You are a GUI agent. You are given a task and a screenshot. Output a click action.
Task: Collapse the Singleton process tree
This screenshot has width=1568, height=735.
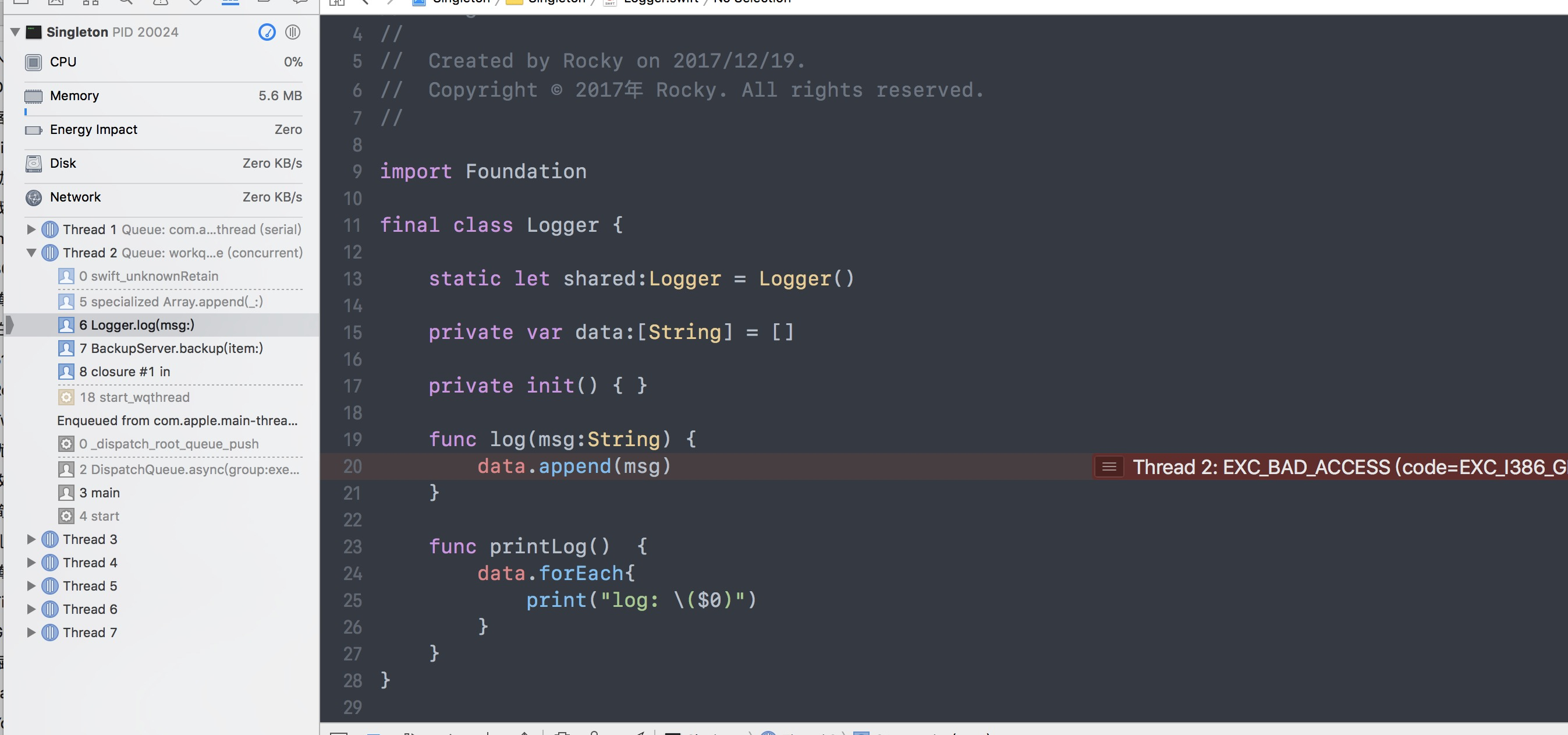(x=15, y=31)
